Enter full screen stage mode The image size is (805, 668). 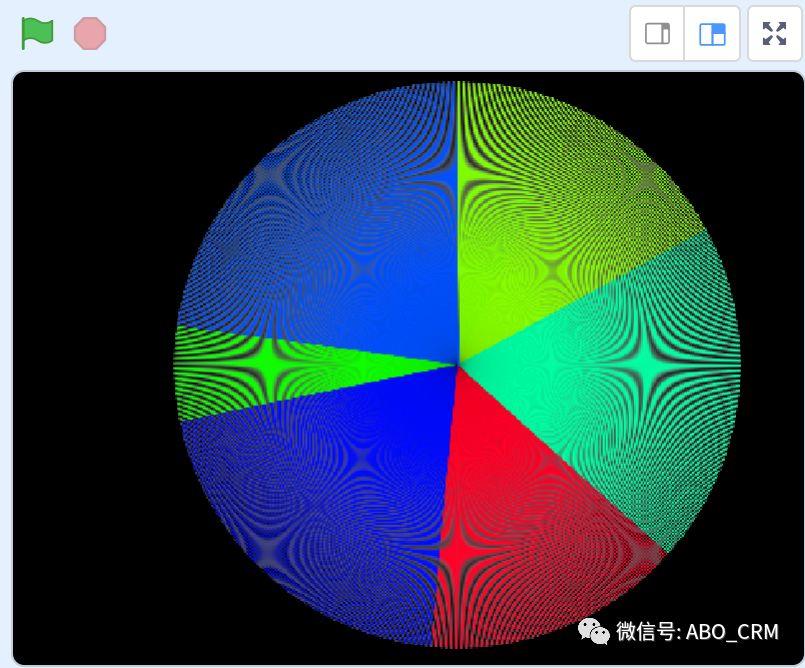tap(775, 34)
